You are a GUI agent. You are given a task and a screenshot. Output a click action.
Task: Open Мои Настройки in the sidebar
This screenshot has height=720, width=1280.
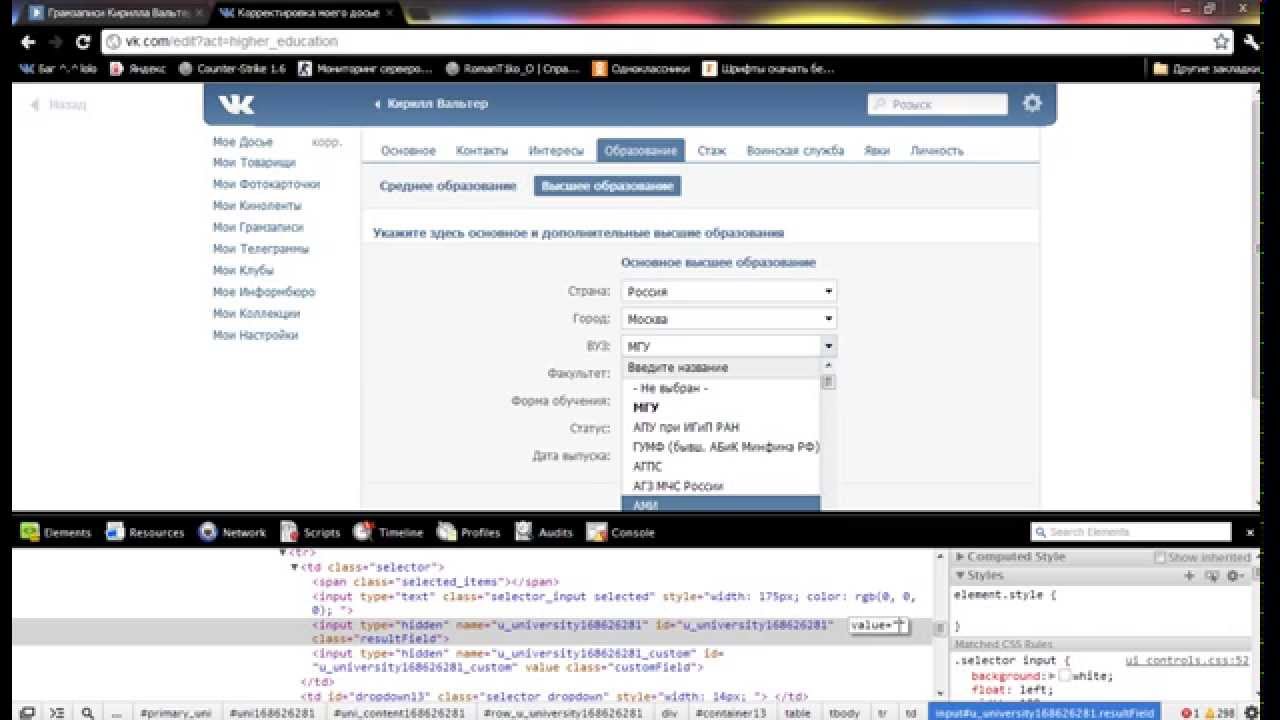255,335
